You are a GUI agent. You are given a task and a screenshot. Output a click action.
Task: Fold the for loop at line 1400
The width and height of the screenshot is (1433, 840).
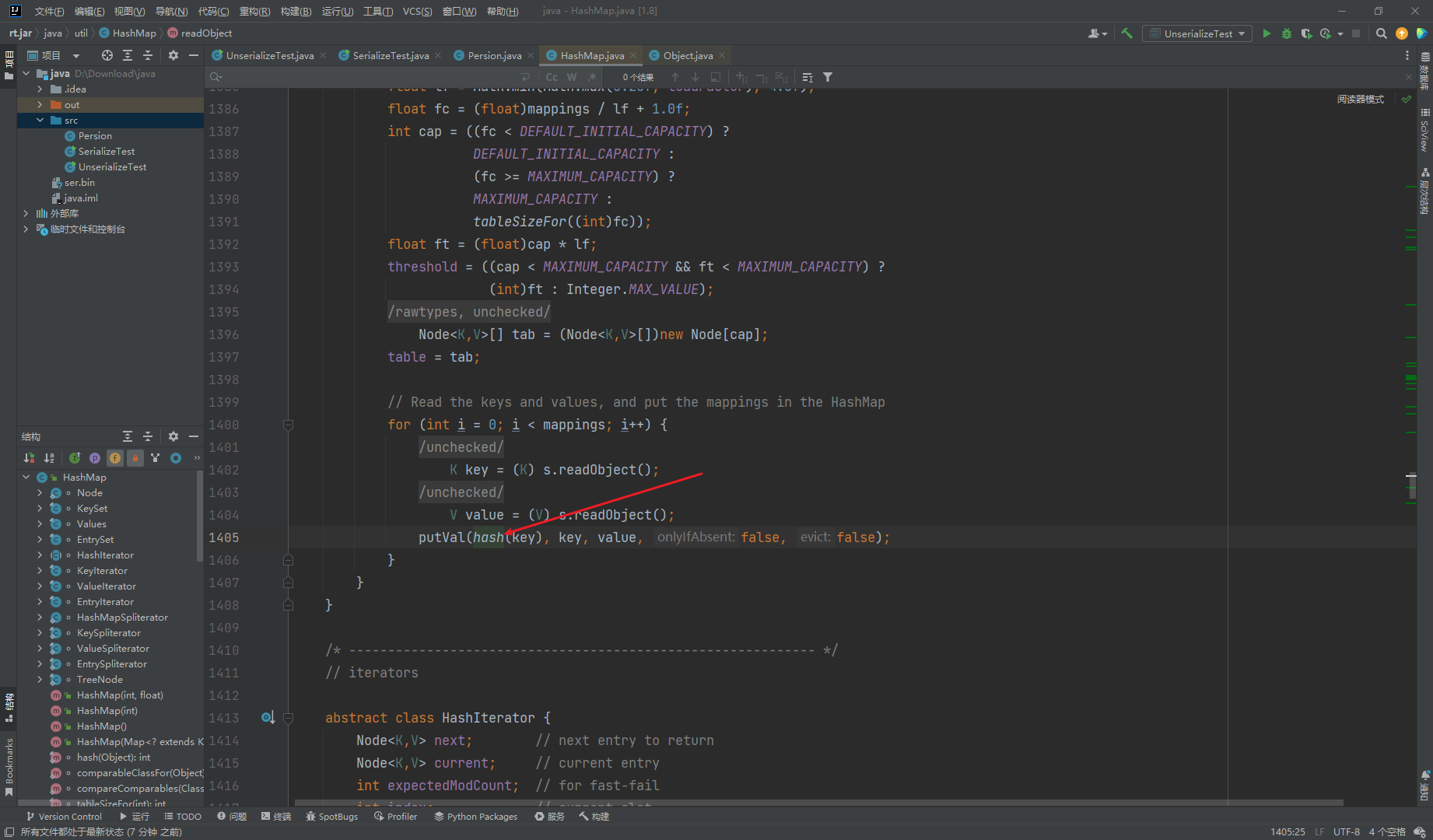click(288, 425)
